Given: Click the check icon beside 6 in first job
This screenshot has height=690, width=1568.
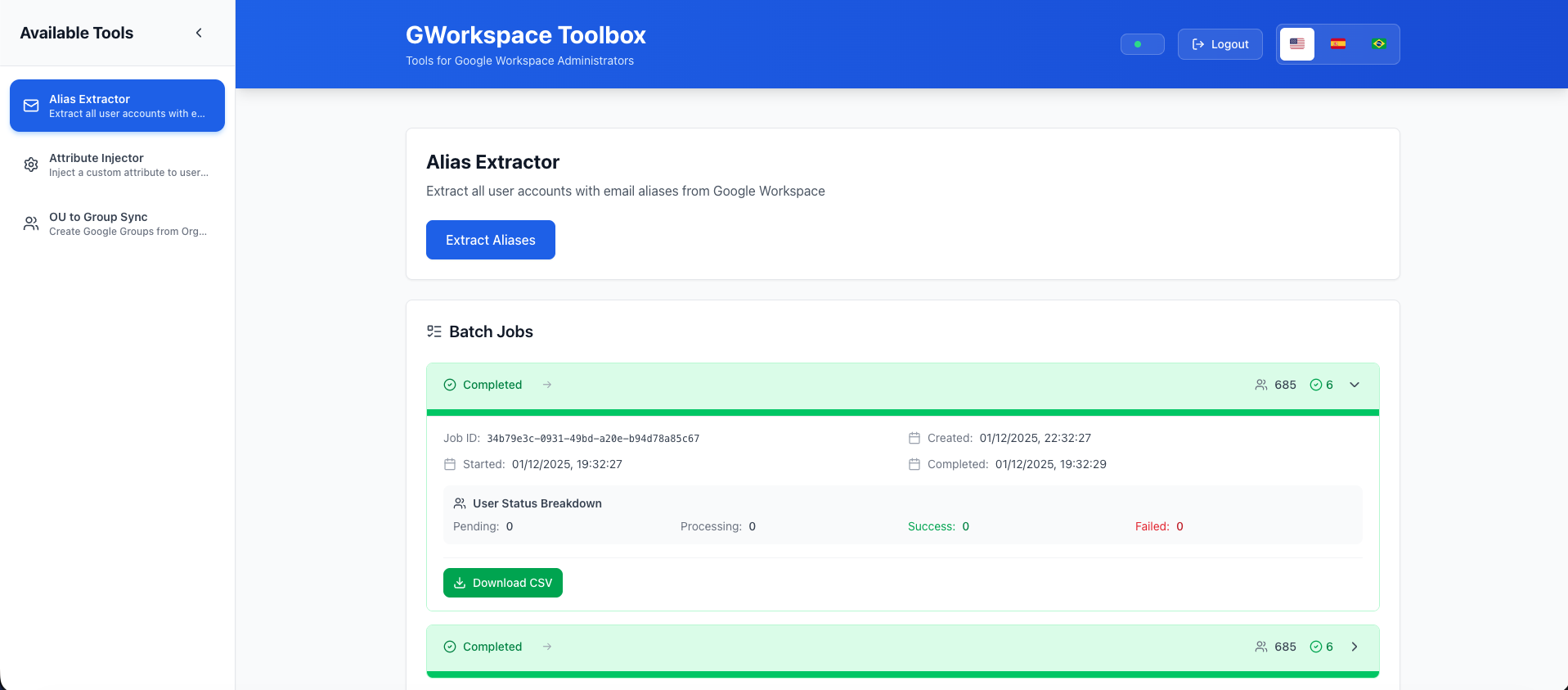Looking at the screenshot, I should (x=1316, y=385).
